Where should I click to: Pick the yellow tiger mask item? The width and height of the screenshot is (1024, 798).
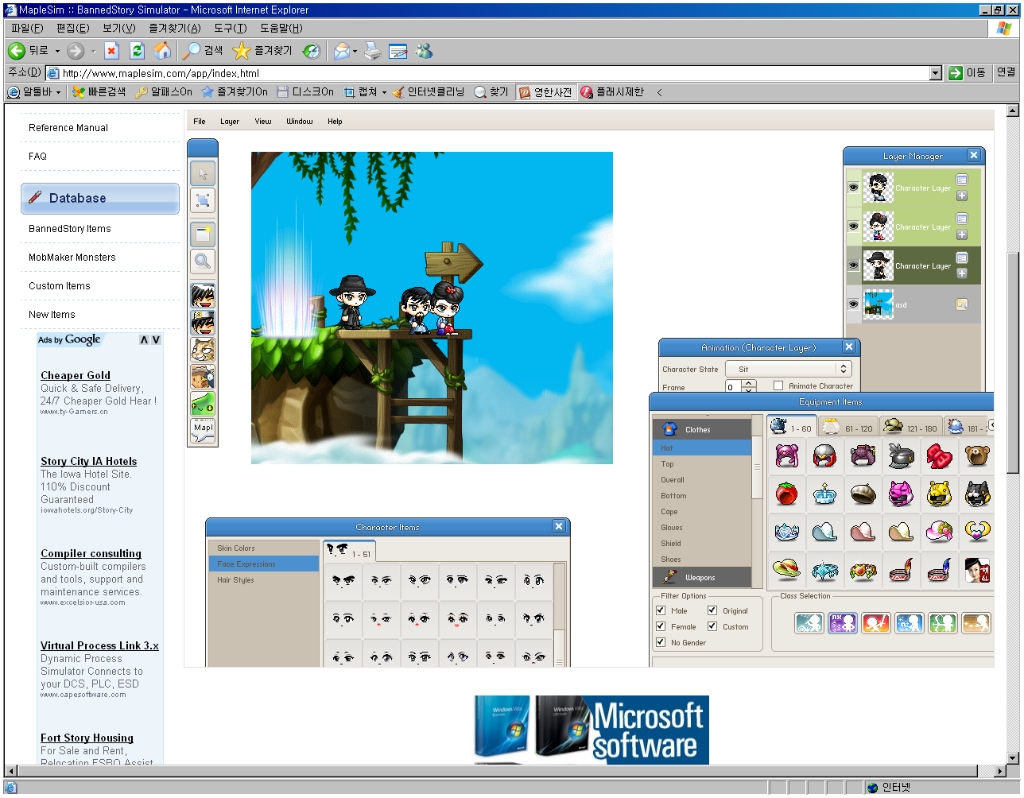[939, 494]
